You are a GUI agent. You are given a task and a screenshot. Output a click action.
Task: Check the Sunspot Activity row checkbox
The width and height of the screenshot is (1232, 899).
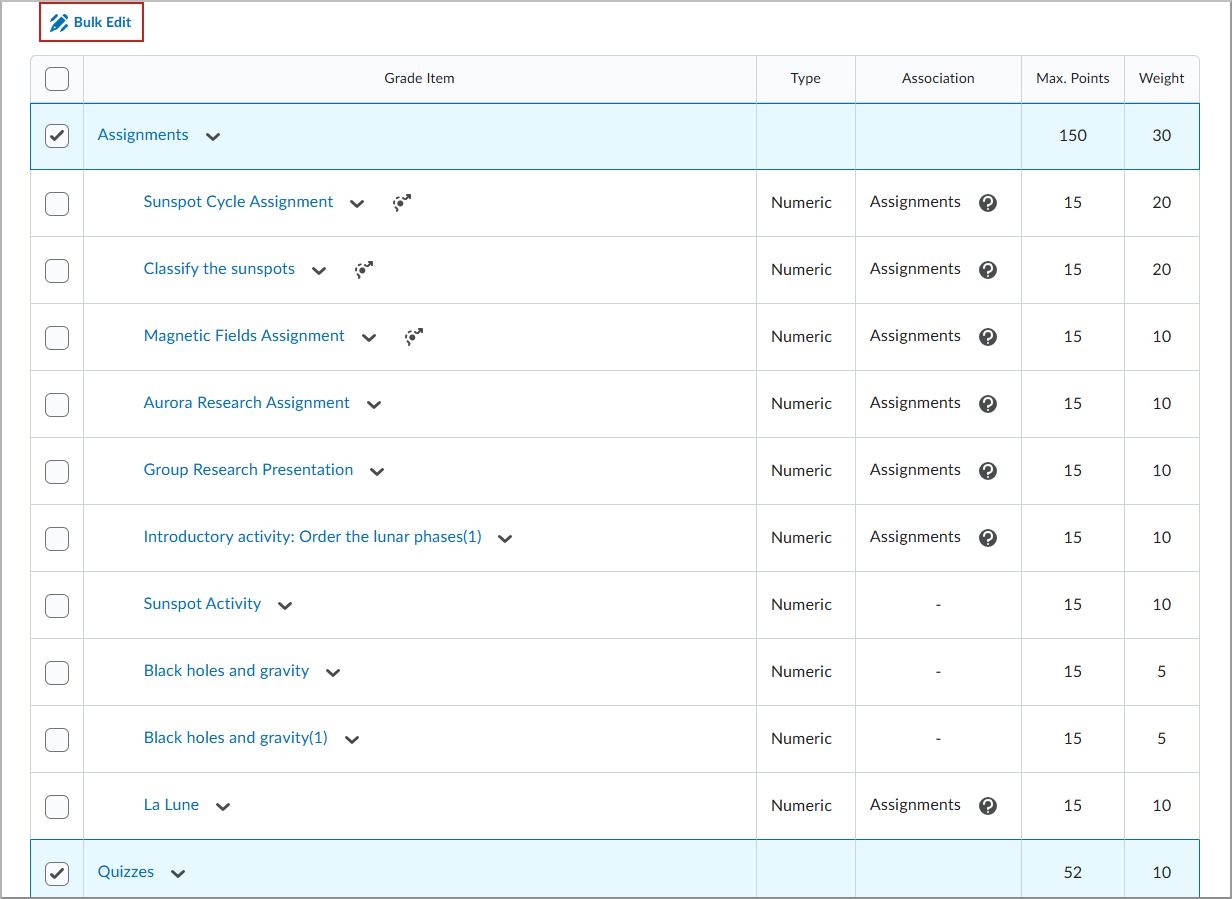[x=57, y=605]
